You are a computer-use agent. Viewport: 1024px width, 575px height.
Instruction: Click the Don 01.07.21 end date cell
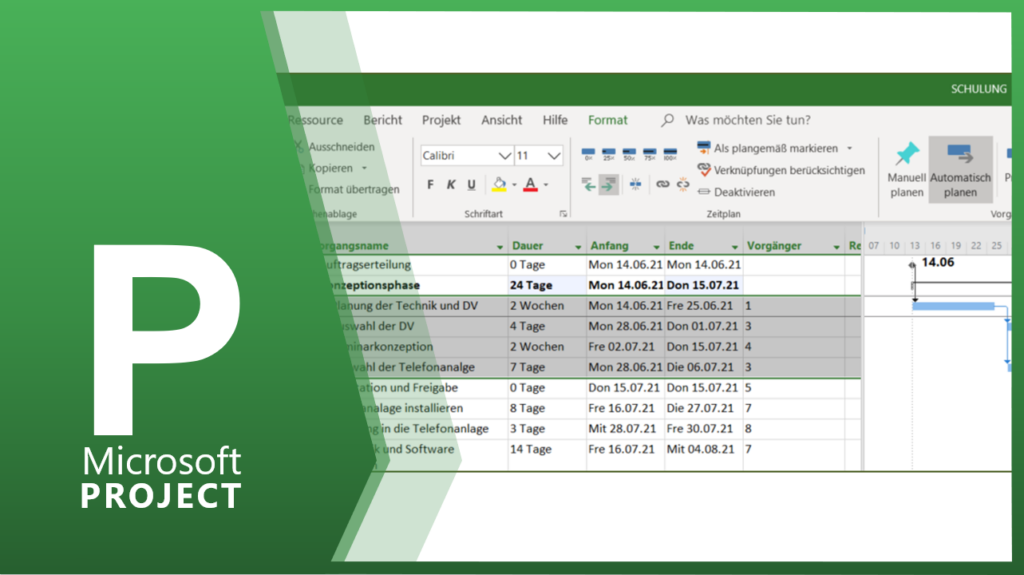704,326
